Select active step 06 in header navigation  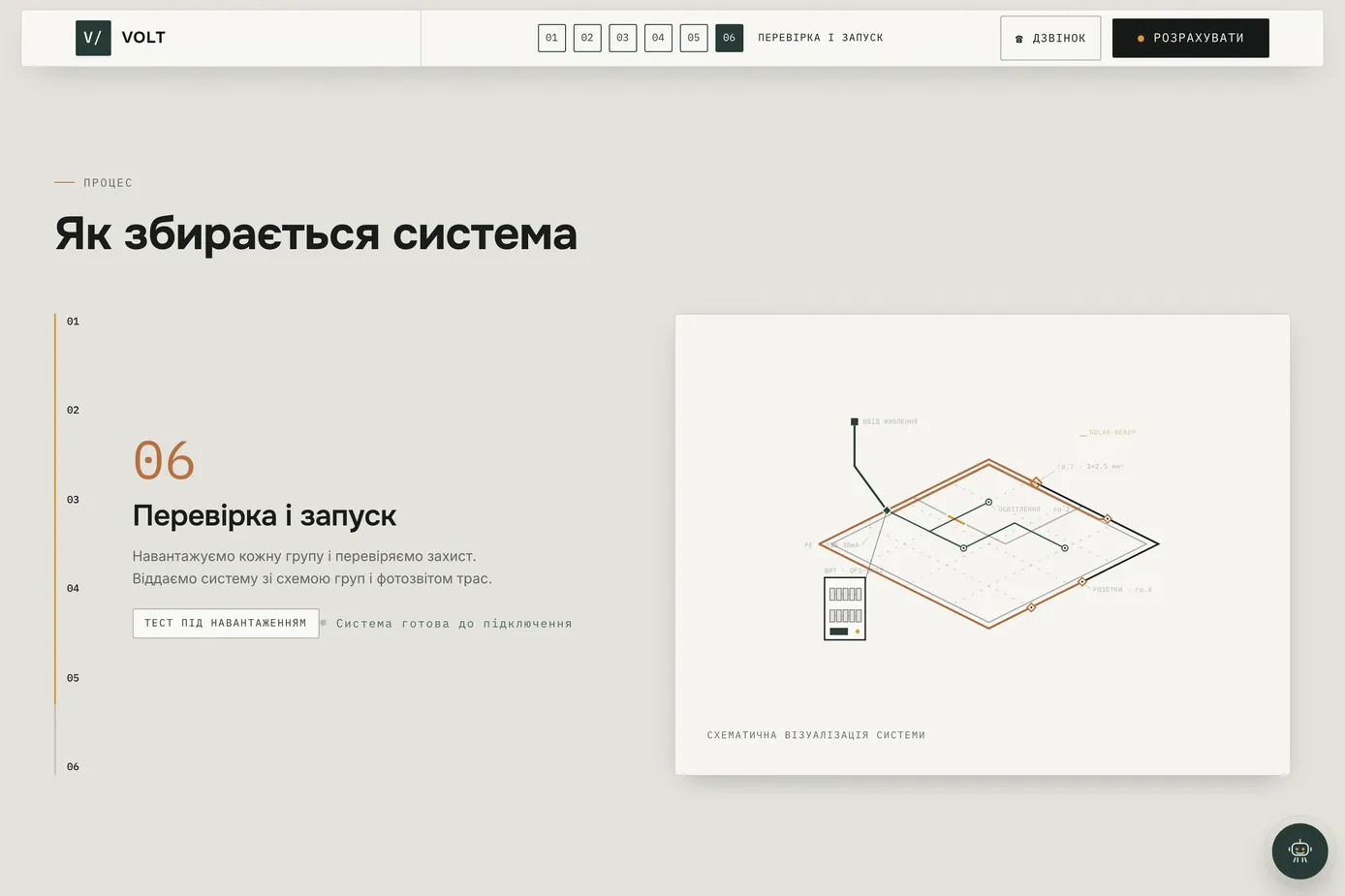(x=730, y=38)
